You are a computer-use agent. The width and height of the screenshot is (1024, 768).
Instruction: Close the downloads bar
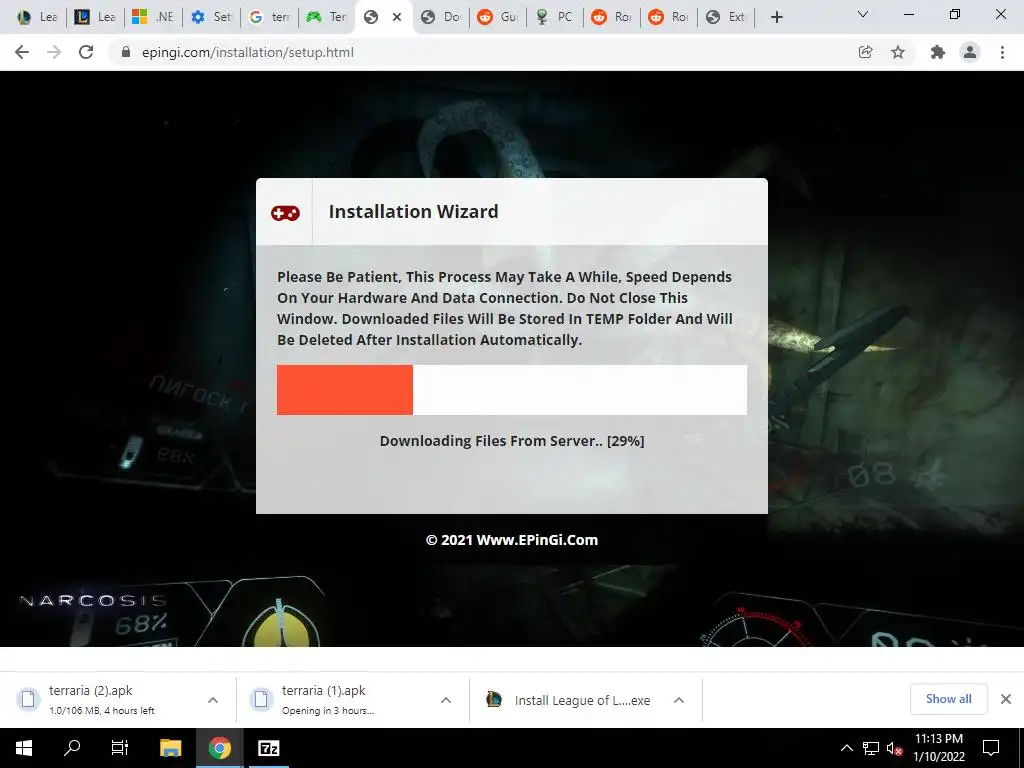point(1006,699)
